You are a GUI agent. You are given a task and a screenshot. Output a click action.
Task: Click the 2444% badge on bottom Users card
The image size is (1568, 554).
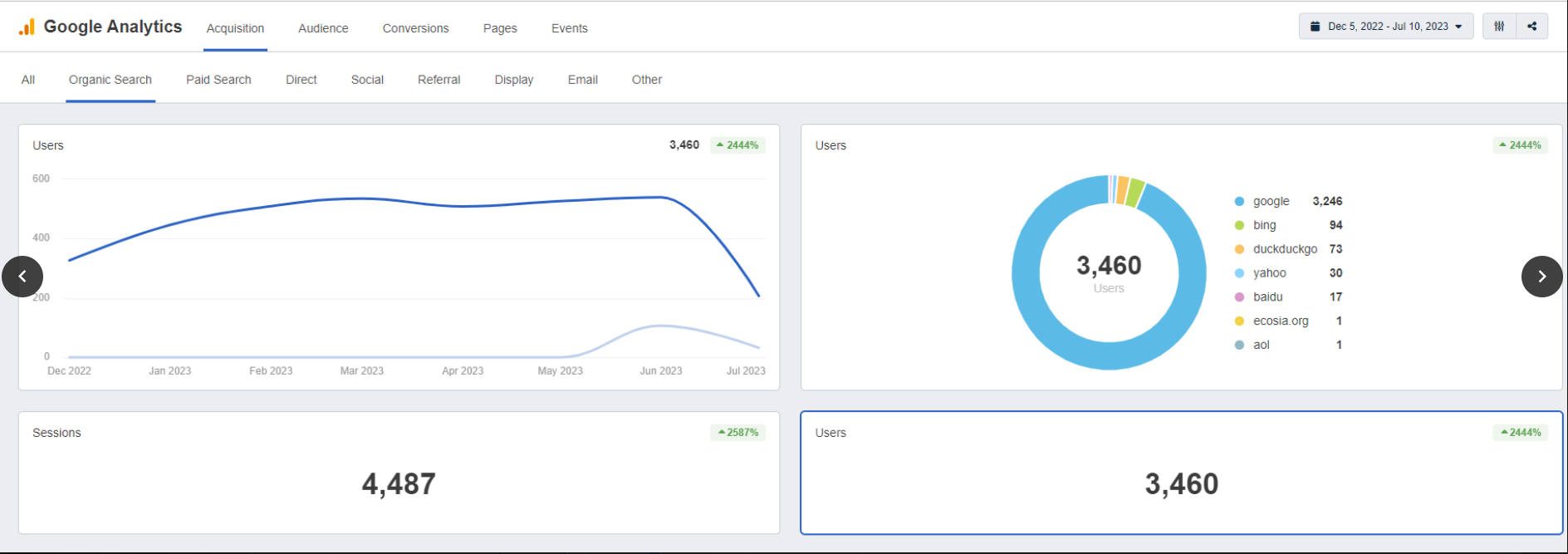(1520, 433)
